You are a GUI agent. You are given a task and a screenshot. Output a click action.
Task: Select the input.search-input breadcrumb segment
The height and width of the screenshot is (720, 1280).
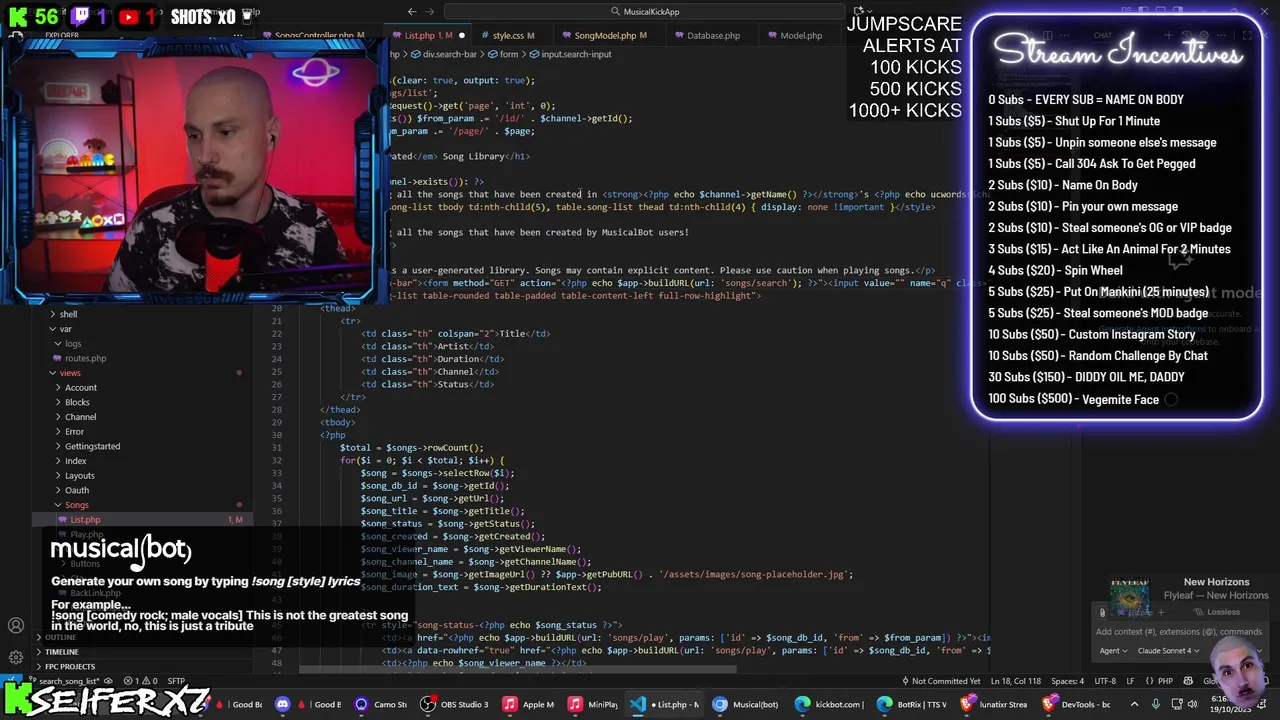pyautogui.click(x=570, y=54)
